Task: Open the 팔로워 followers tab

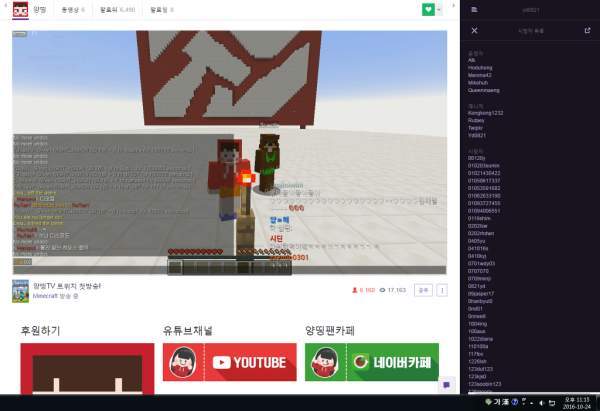Action: pyautogui.click(x=117, y=10)
